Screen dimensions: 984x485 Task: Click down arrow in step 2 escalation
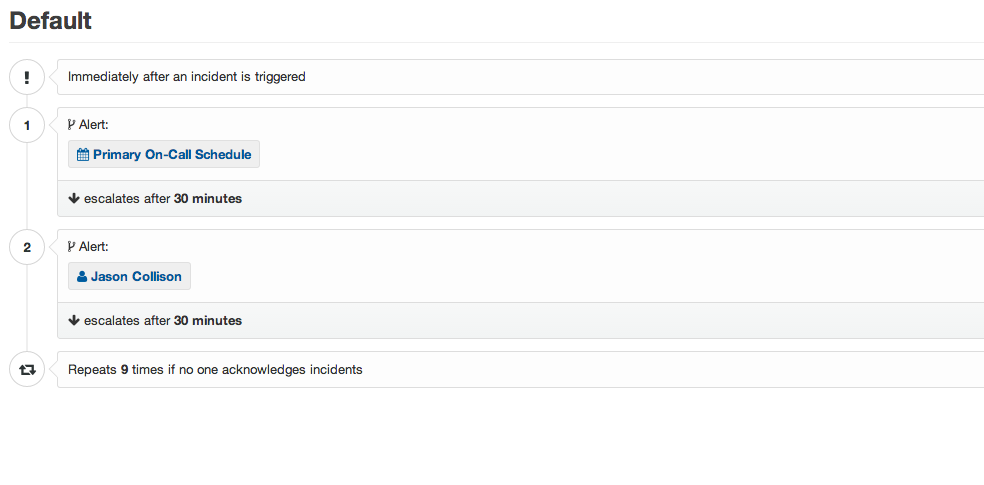coord(74,320)
